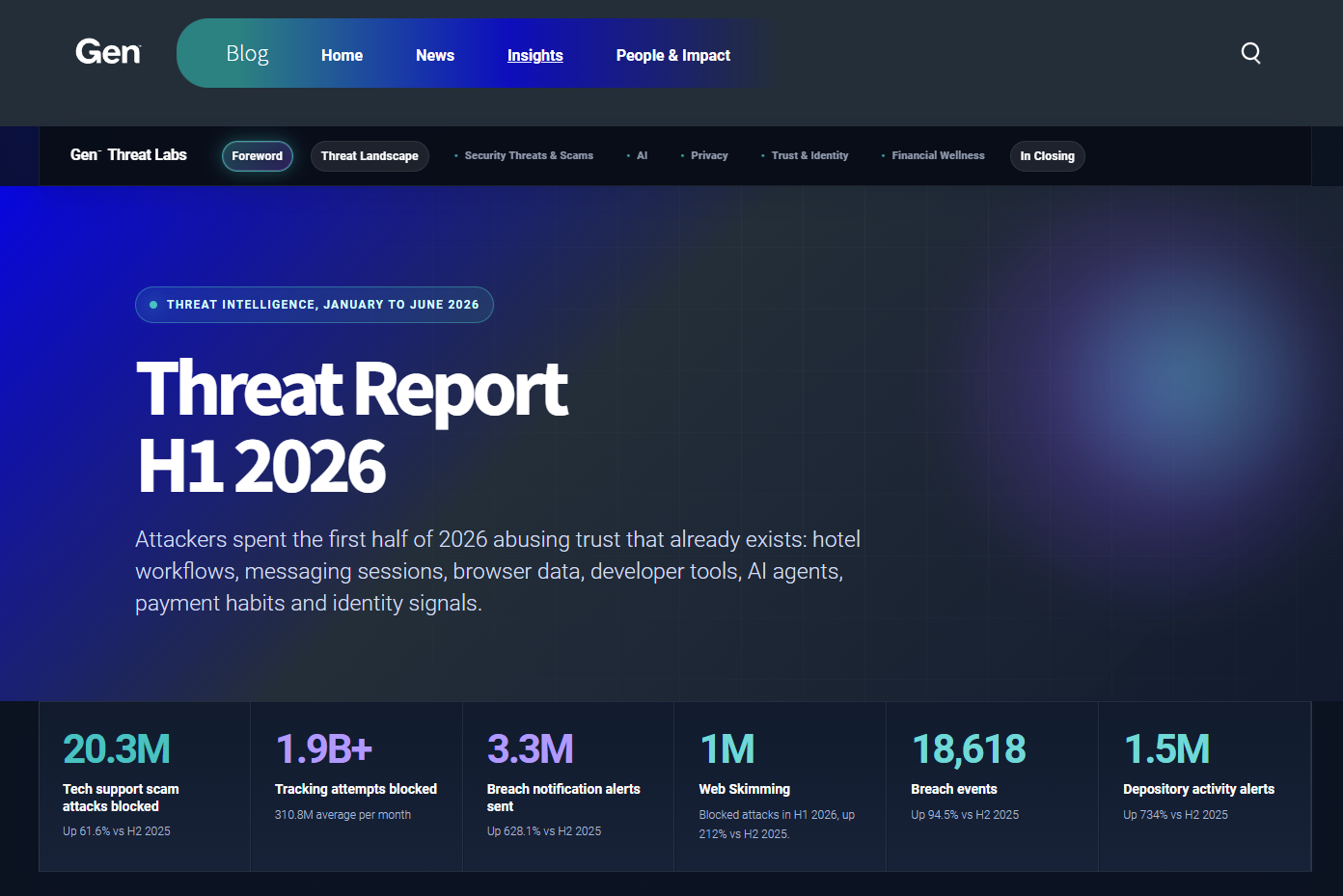Jump to the Foreword section
Image resolution: width=1343 pixels, height=896 pixels.
coord(258,156)
